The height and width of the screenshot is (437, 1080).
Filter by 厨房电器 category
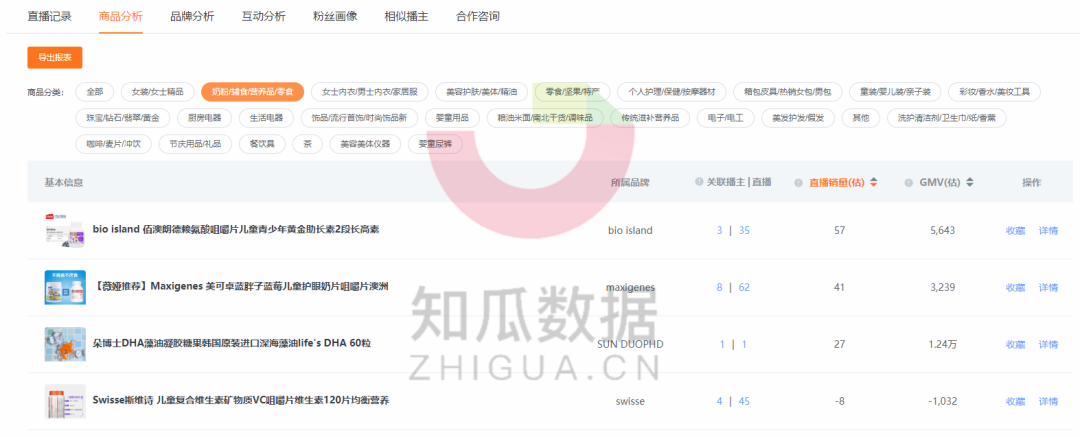tap(204, 118)
